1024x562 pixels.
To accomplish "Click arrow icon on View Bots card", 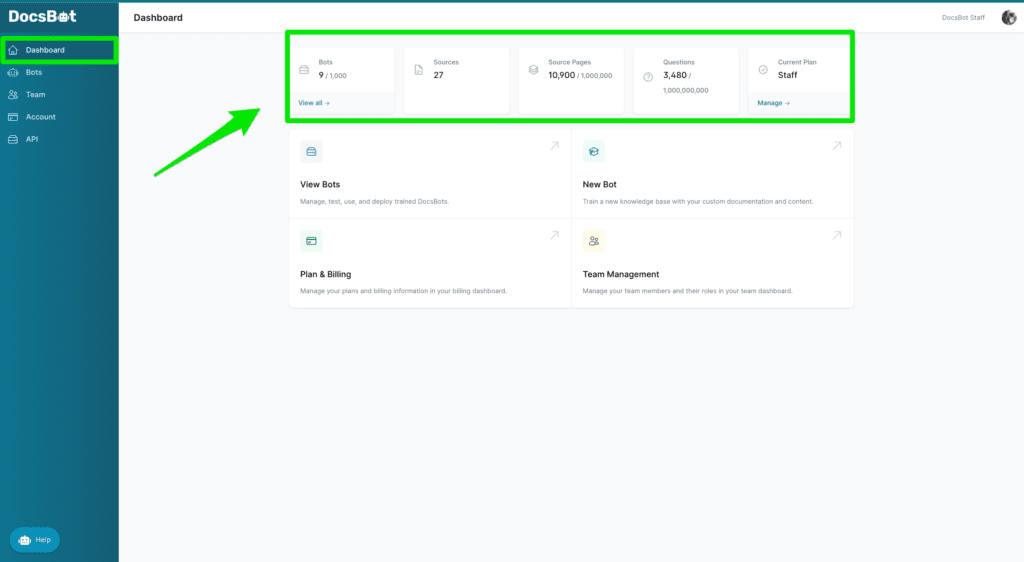I will point(554,146).
